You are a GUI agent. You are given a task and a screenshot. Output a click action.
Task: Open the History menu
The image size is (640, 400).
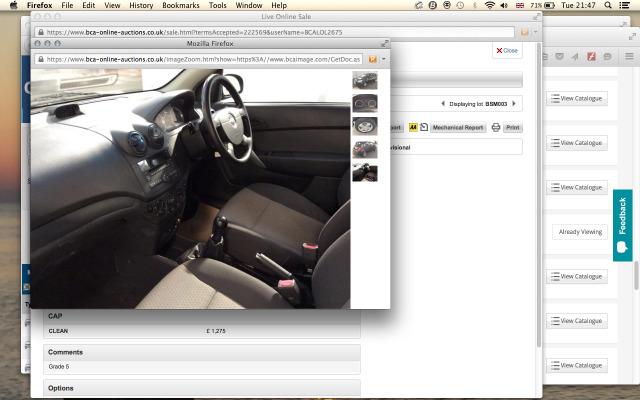pyautogui.click(x=141, y=5)
